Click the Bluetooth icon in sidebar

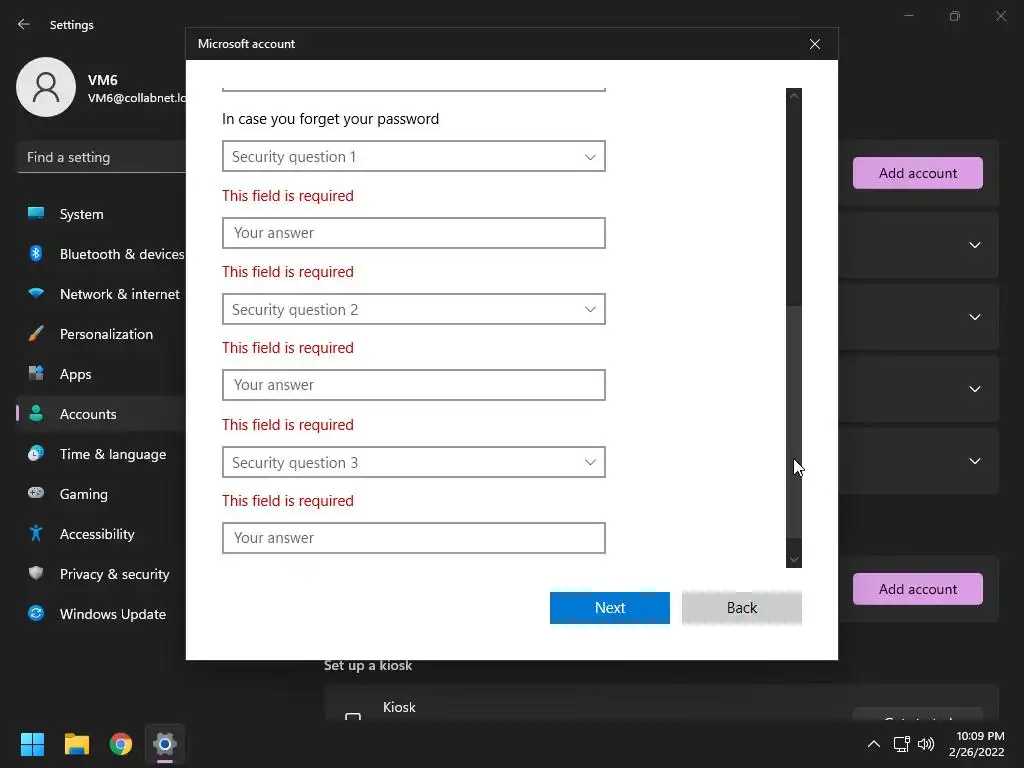click(x=36, y=253)
